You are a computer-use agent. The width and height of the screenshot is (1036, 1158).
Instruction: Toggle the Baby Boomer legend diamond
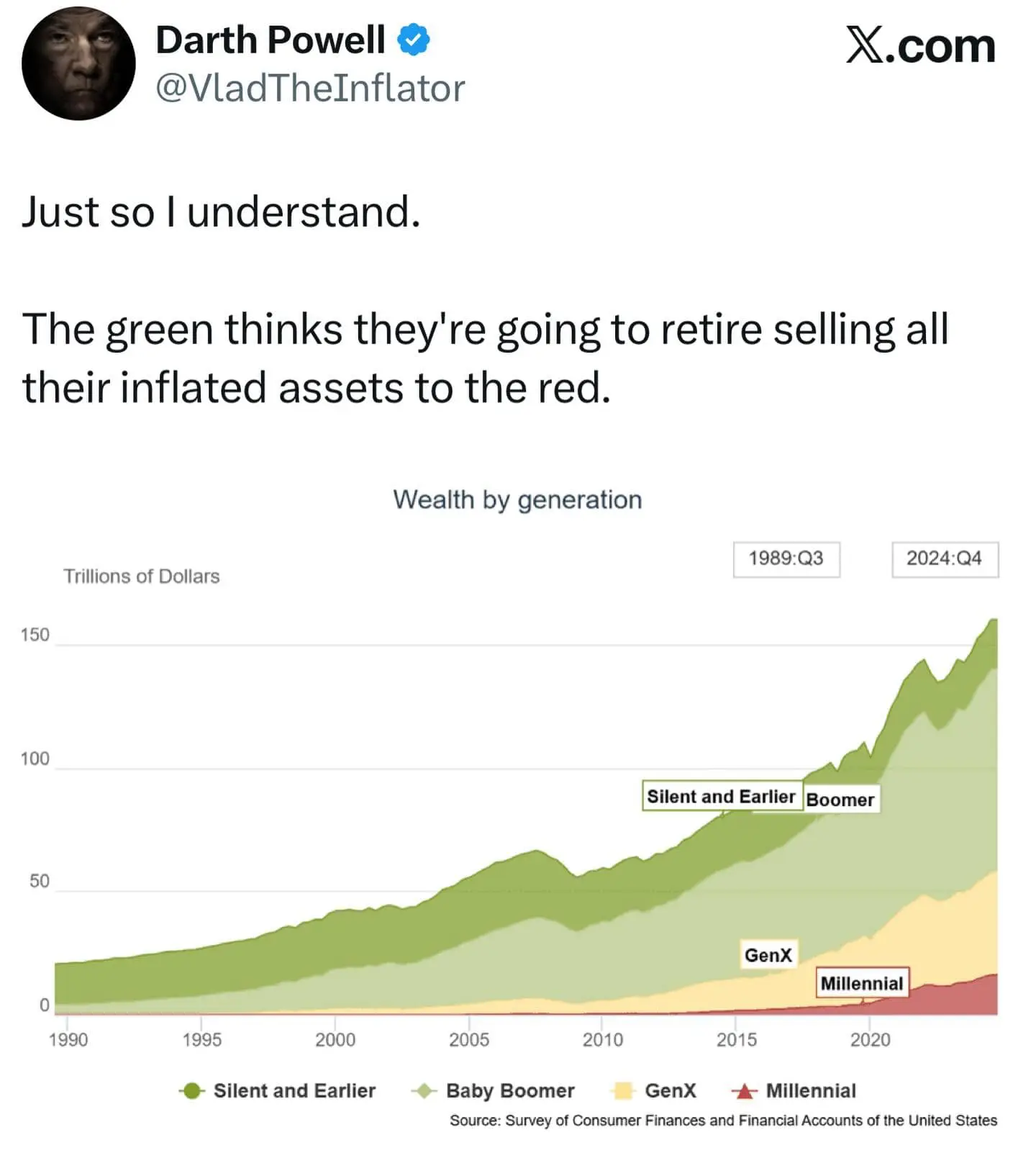coord(424,1091)
